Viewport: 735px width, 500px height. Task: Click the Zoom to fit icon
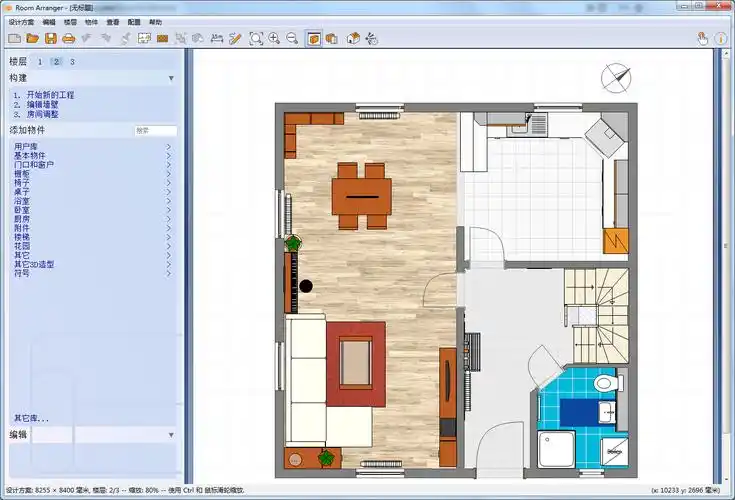(256, 39)
